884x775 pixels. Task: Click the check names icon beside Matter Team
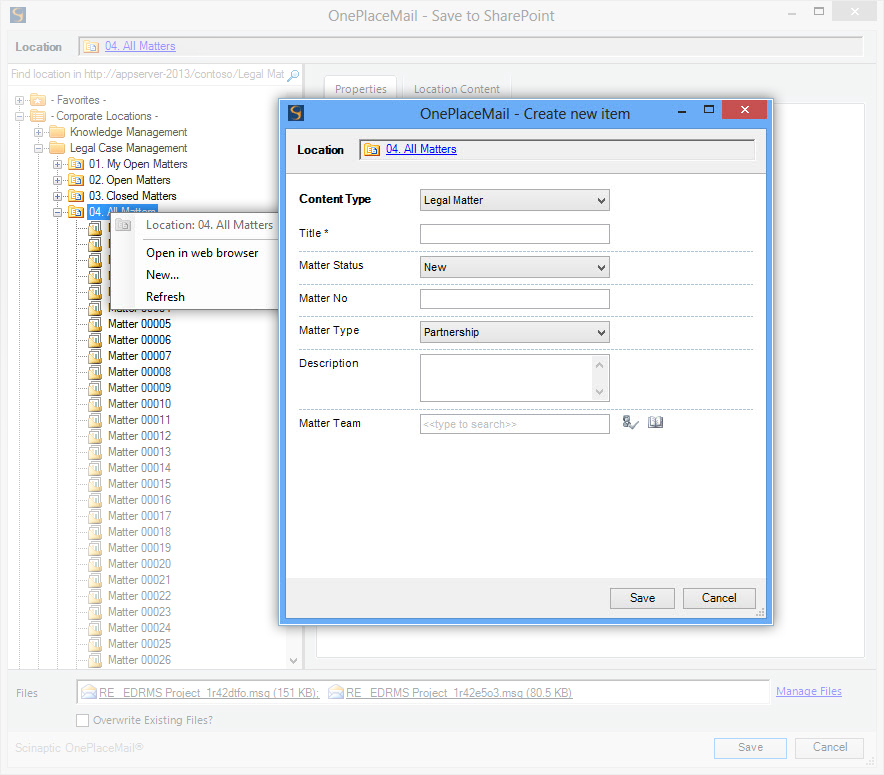[630, 422]
